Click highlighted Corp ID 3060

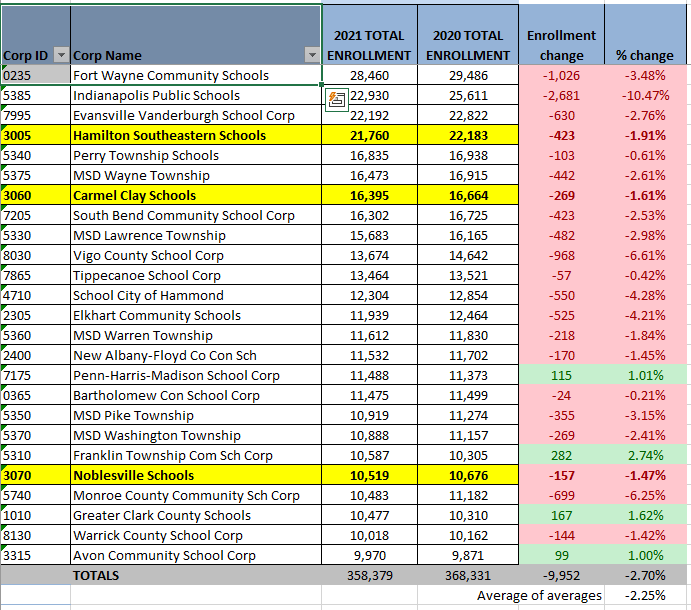[35, 195]
